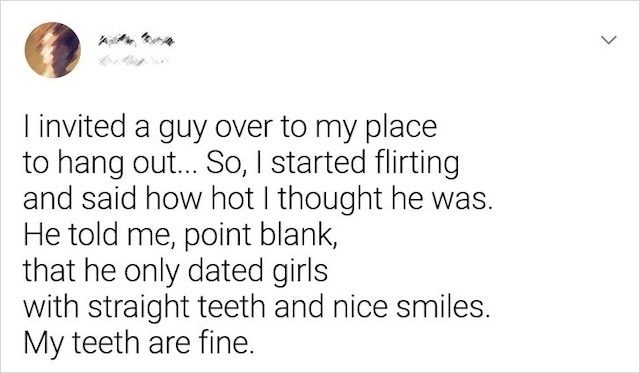
Task: Open the blurred display name above tweet
Action: [x=135, y=41]
